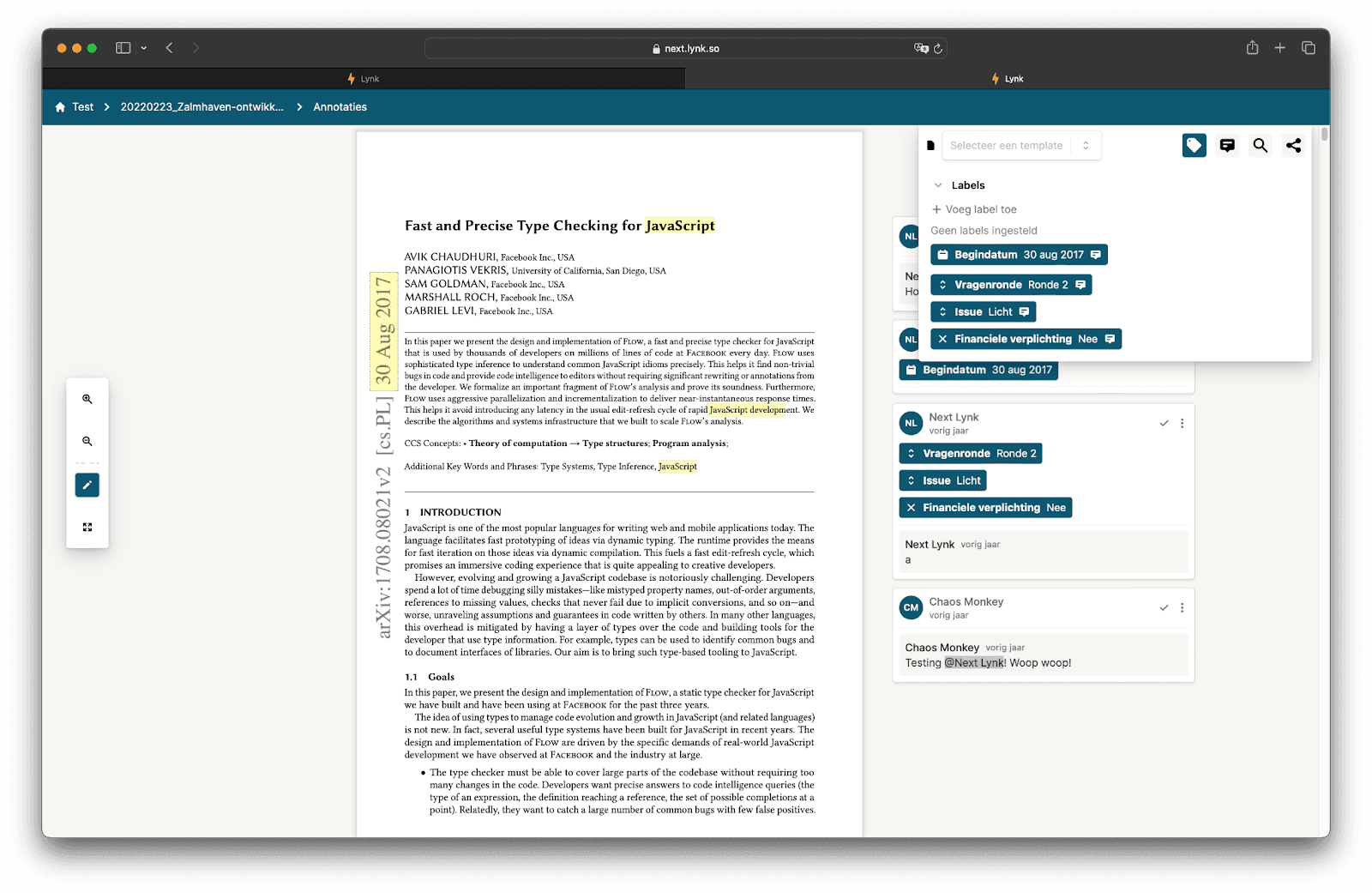The height and width of the screenshot is (893, 1372).
Task: Open the labels tag panel
Action: (1194, 145)
